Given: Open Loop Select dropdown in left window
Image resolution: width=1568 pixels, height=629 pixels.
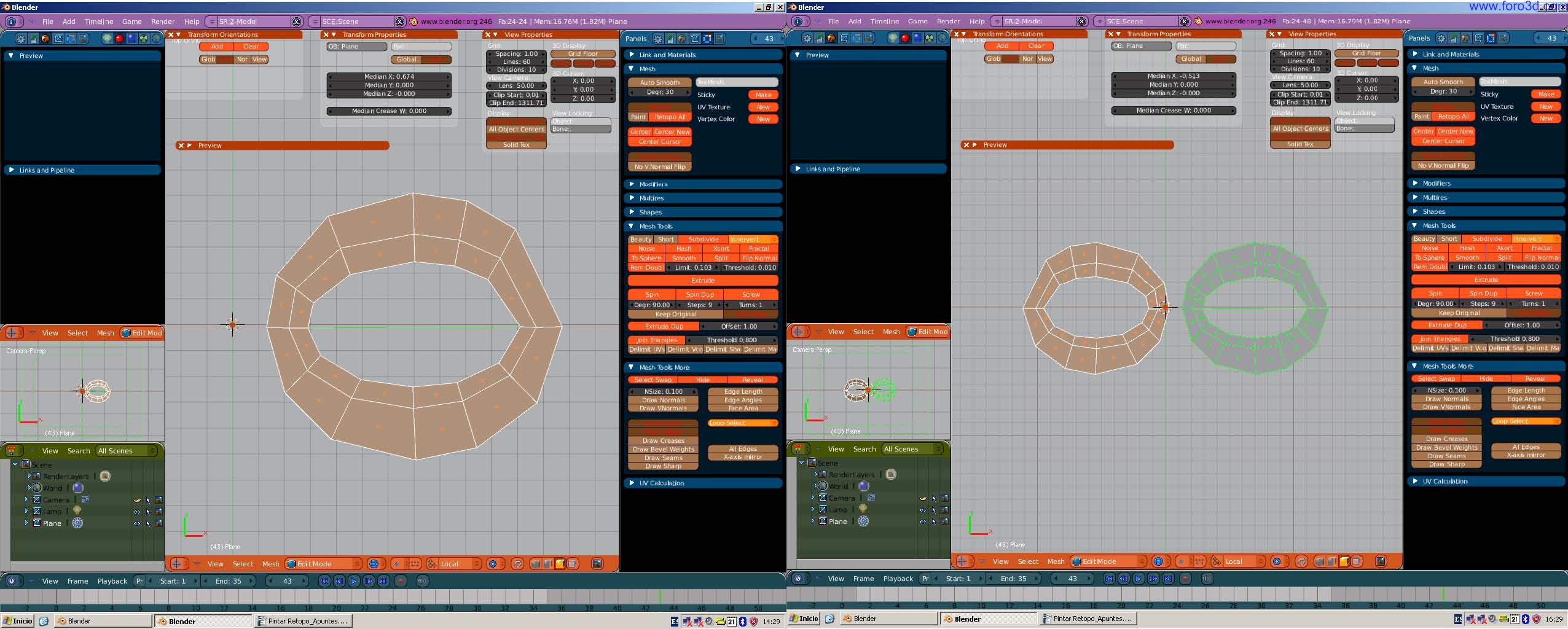Looking at the screenshot, I should (x=743, y=423).
